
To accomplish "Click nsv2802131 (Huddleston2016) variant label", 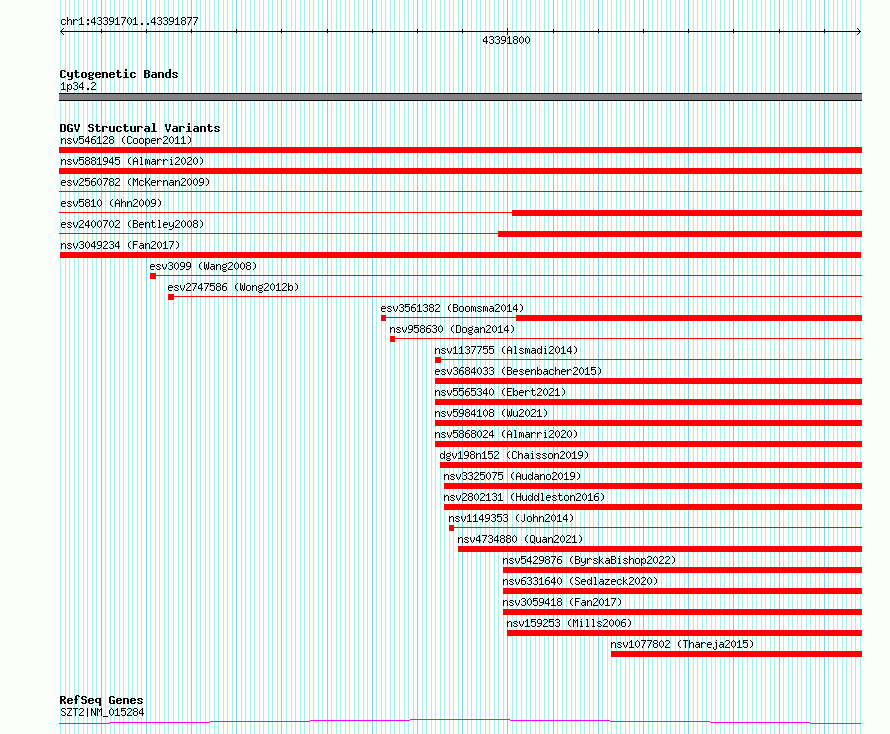I will tap(524, 497).
